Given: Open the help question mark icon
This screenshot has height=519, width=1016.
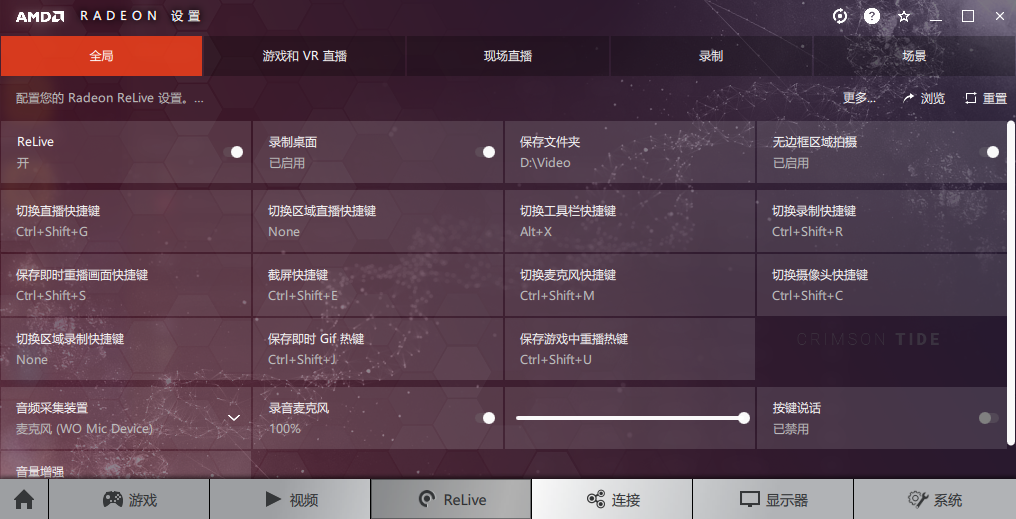Looking at the screenshot, I should (x=872, y=16).
